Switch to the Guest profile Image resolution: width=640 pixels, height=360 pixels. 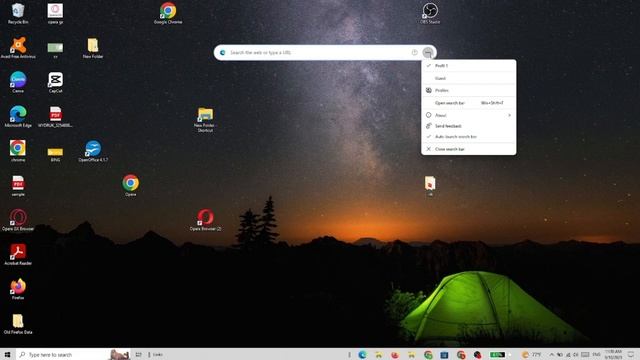[x=469, y=78]
